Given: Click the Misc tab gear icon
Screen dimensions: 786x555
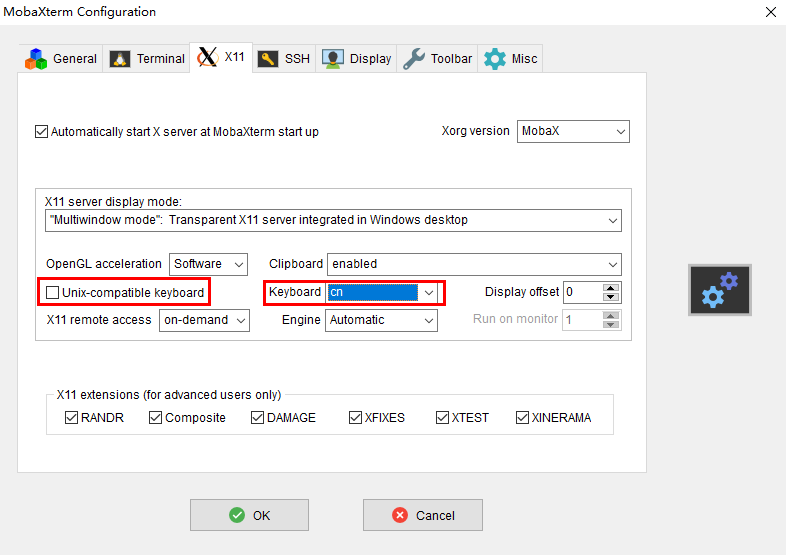Looking at the screenshot, I should click(495, 59).
